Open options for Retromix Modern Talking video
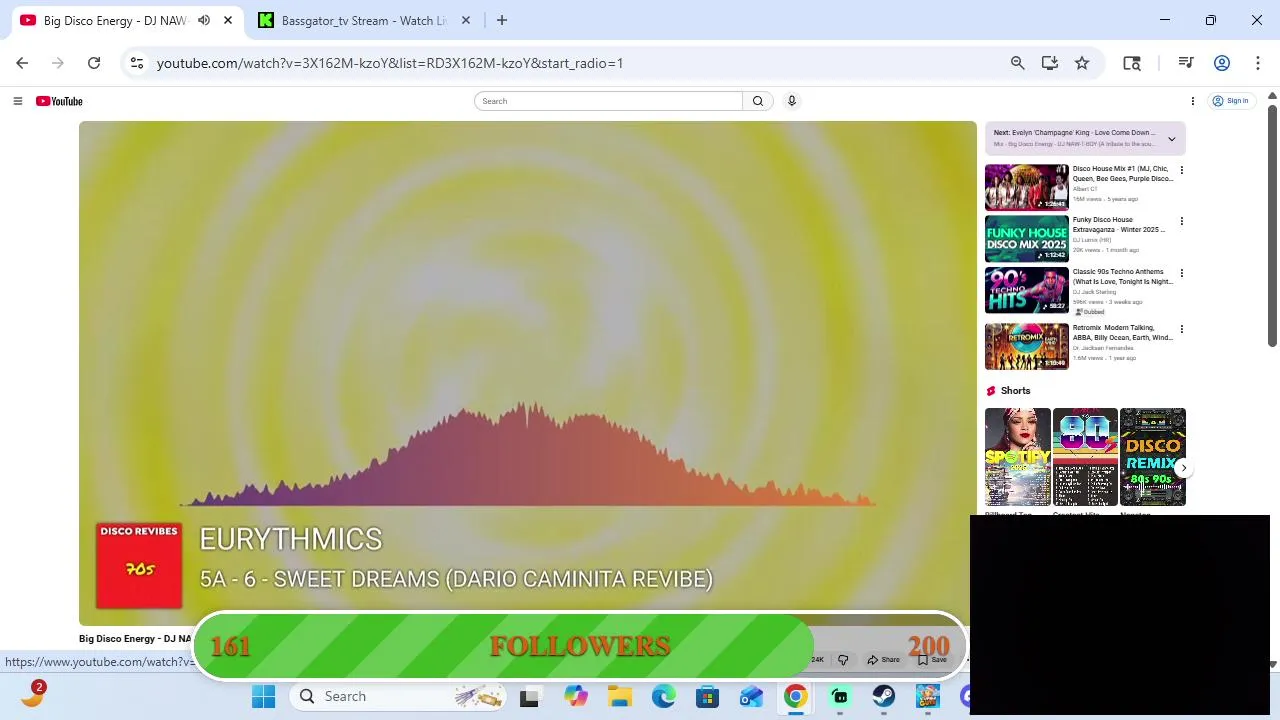The image size is (1280, 720). coord(1181,329)
